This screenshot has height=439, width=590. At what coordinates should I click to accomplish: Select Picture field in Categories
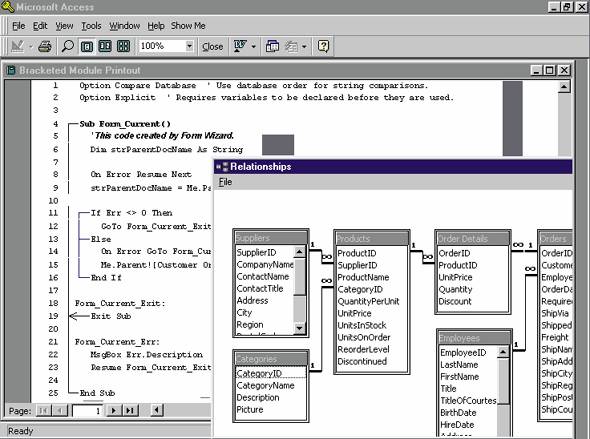[x=250, y=410]
